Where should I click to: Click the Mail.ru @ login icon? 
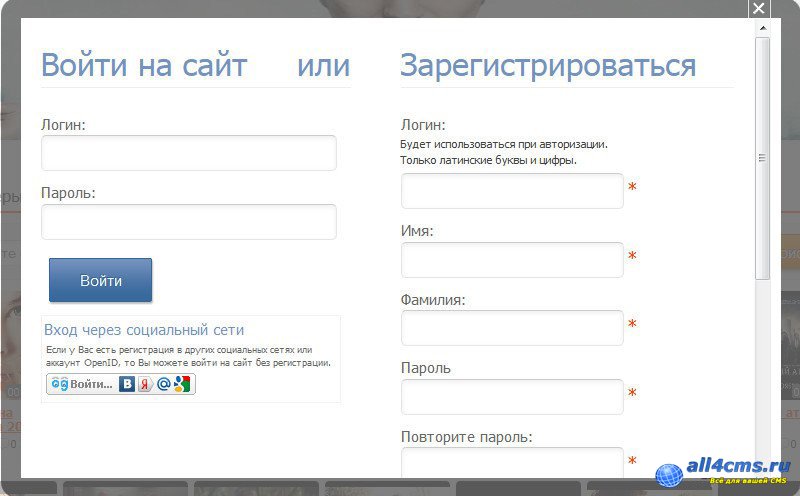[x=163, y=384]
